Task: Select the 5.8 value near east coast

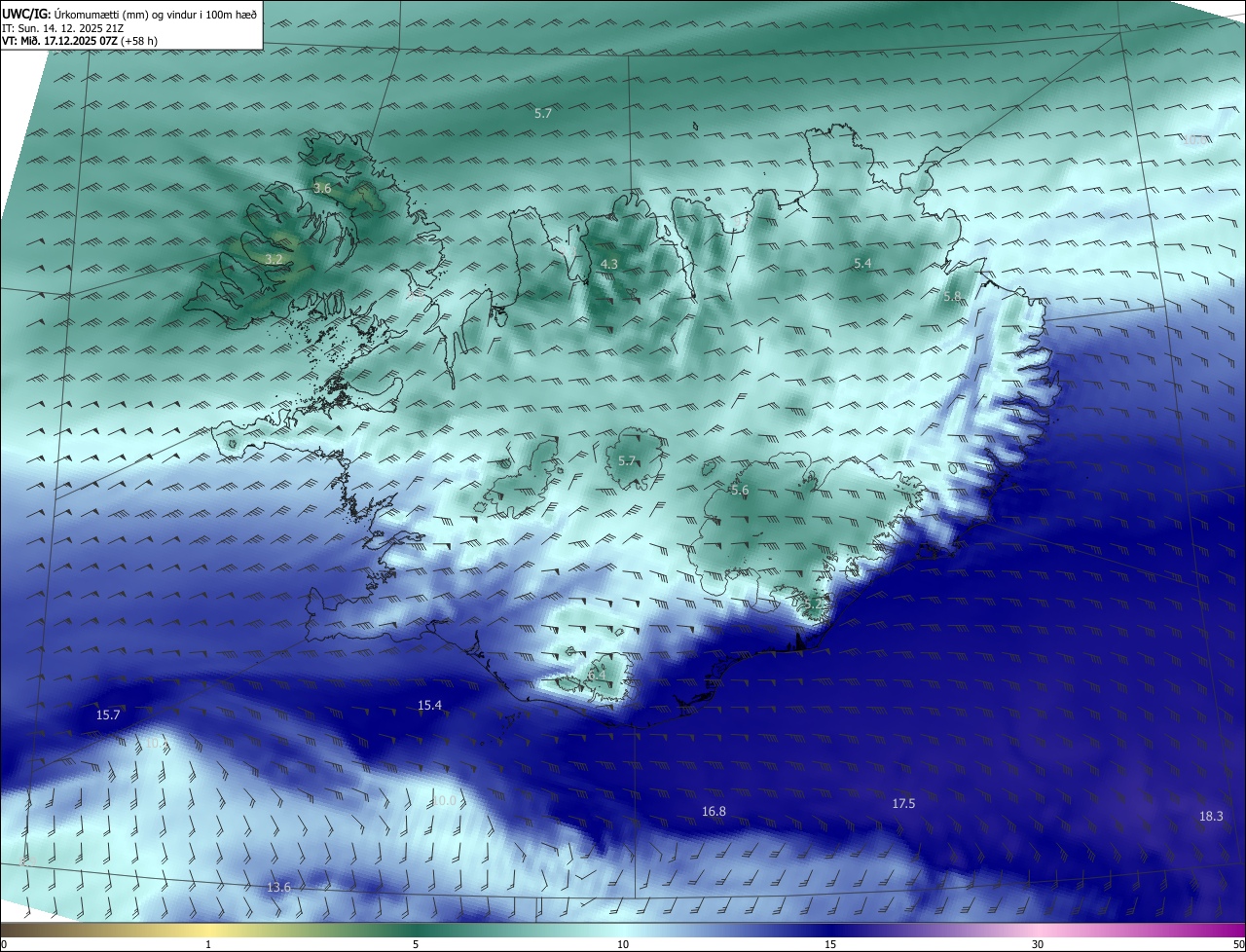Action: (952, 296)
